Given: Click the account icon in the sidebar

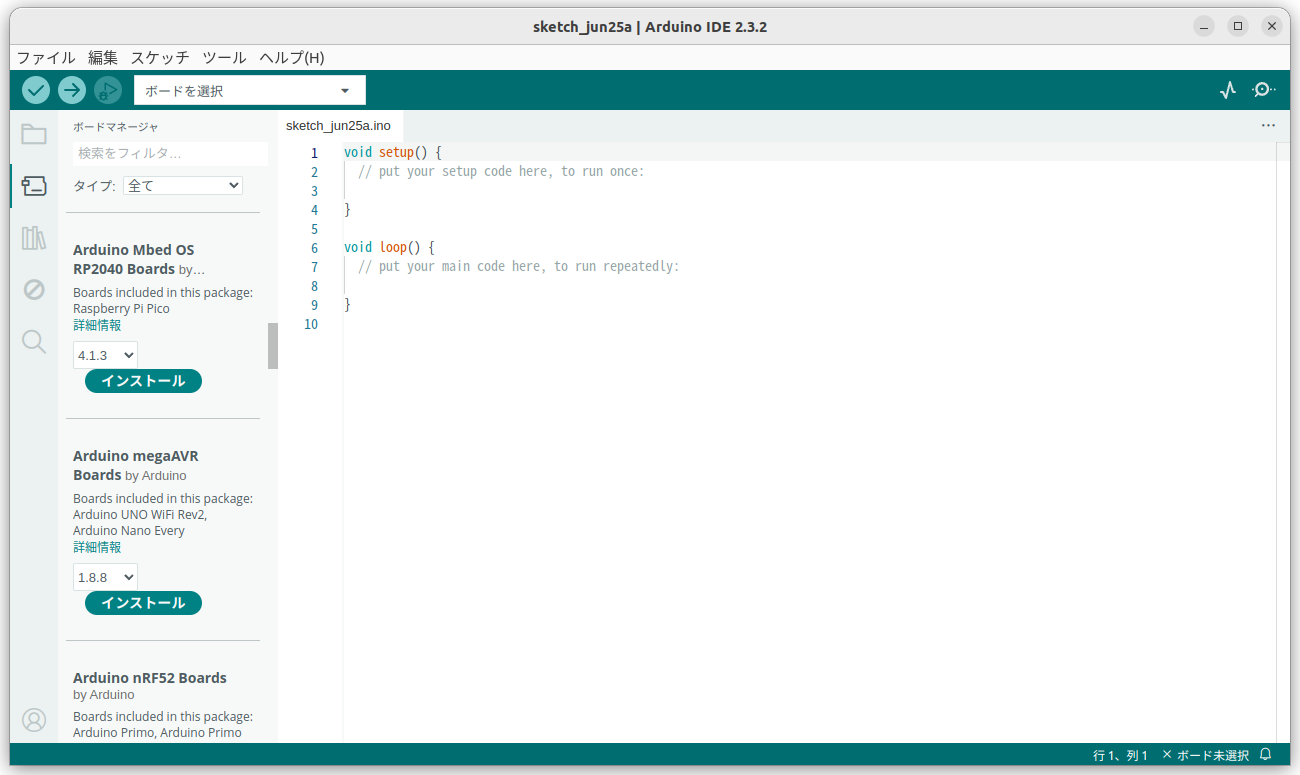Looking at the screenshot, I should (34, 719).
